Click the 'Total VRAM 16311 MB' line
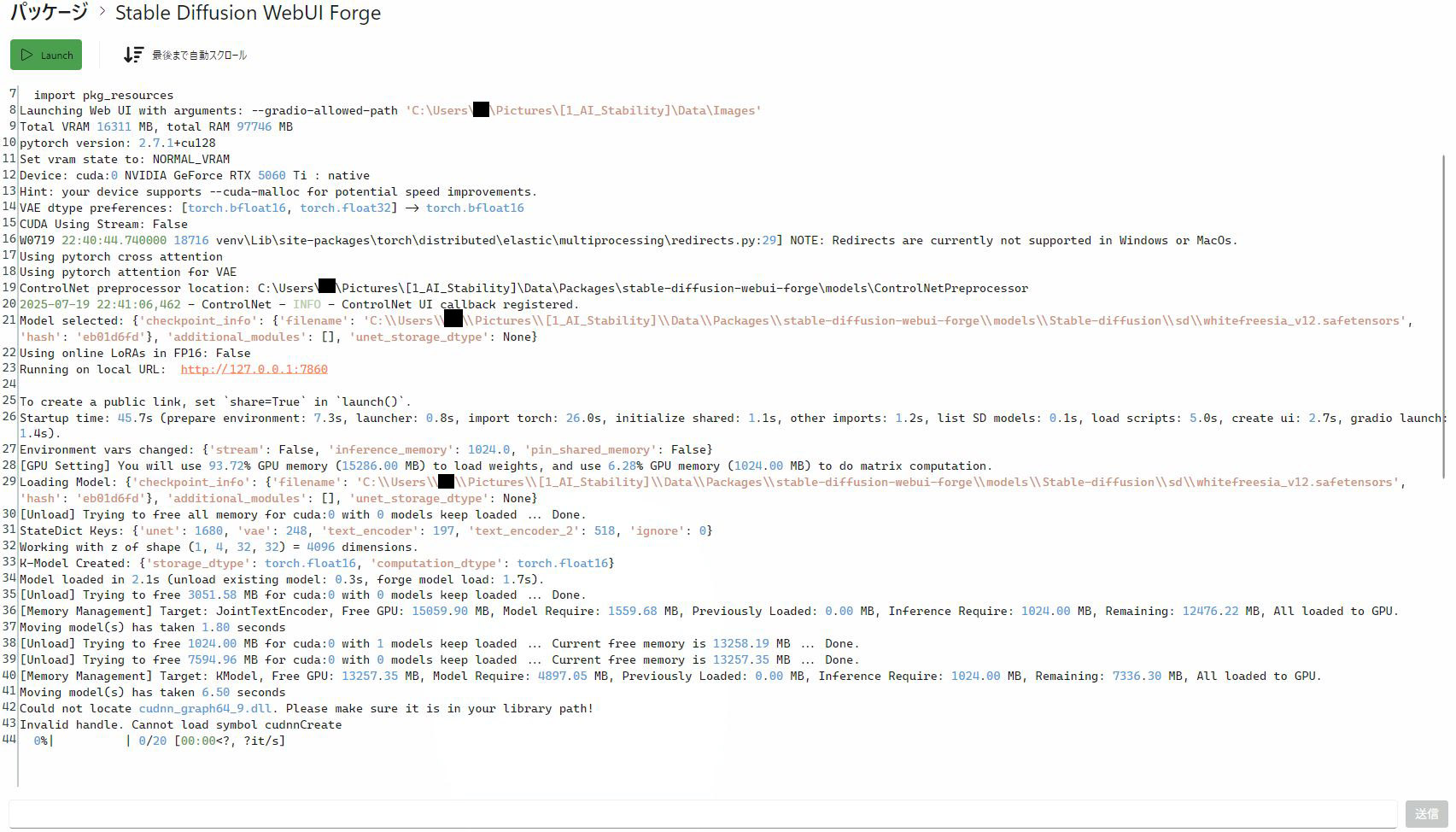 [x=156, y=126]
